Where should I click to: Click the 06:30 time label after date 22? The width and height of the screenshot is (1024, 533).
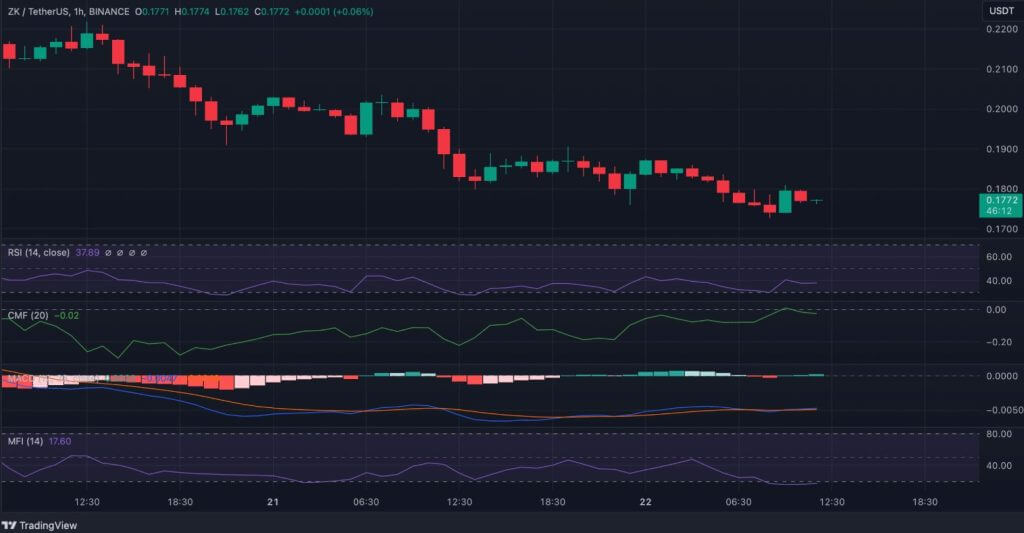pyautogui.click(x=739, y=502)
